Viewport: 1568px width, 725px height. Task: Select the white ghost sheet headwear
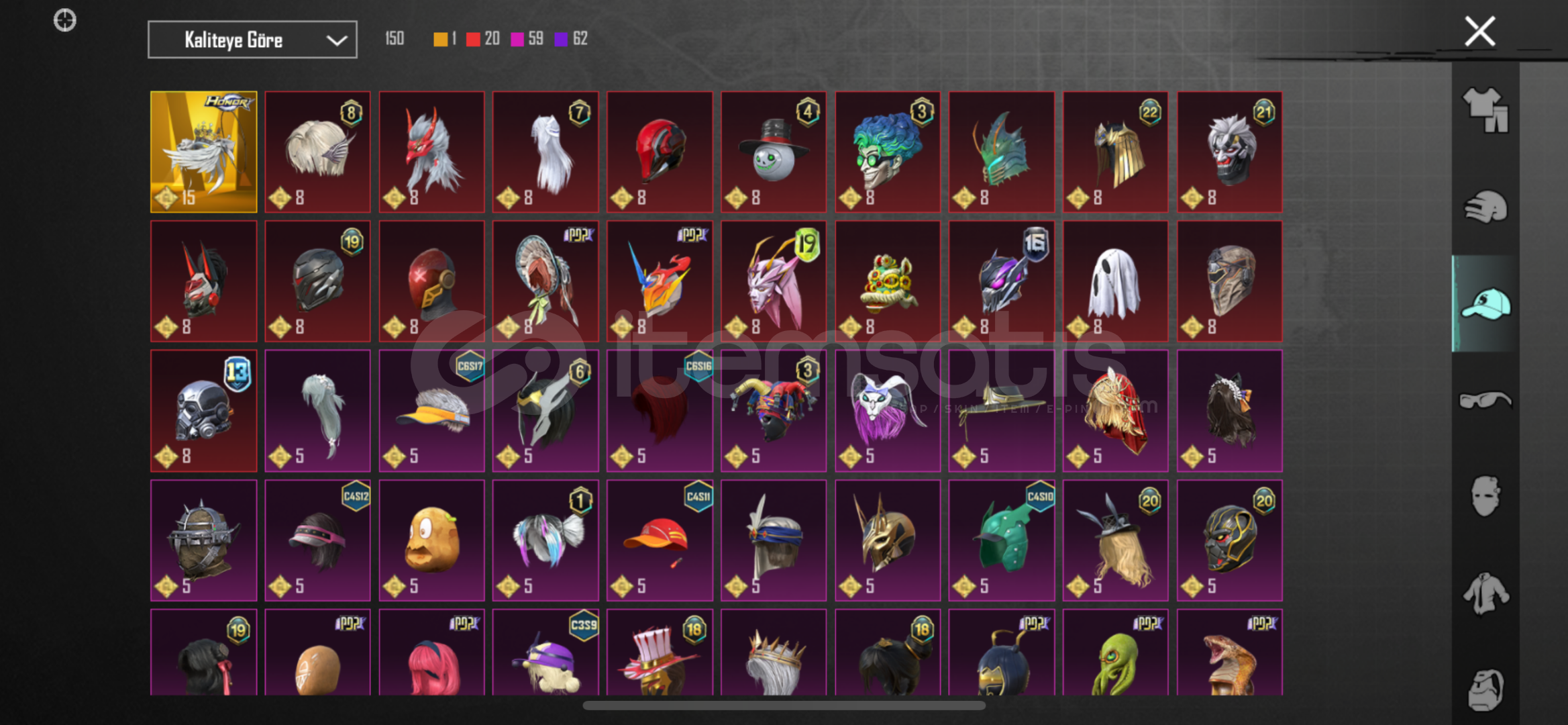pos(1115,281)
